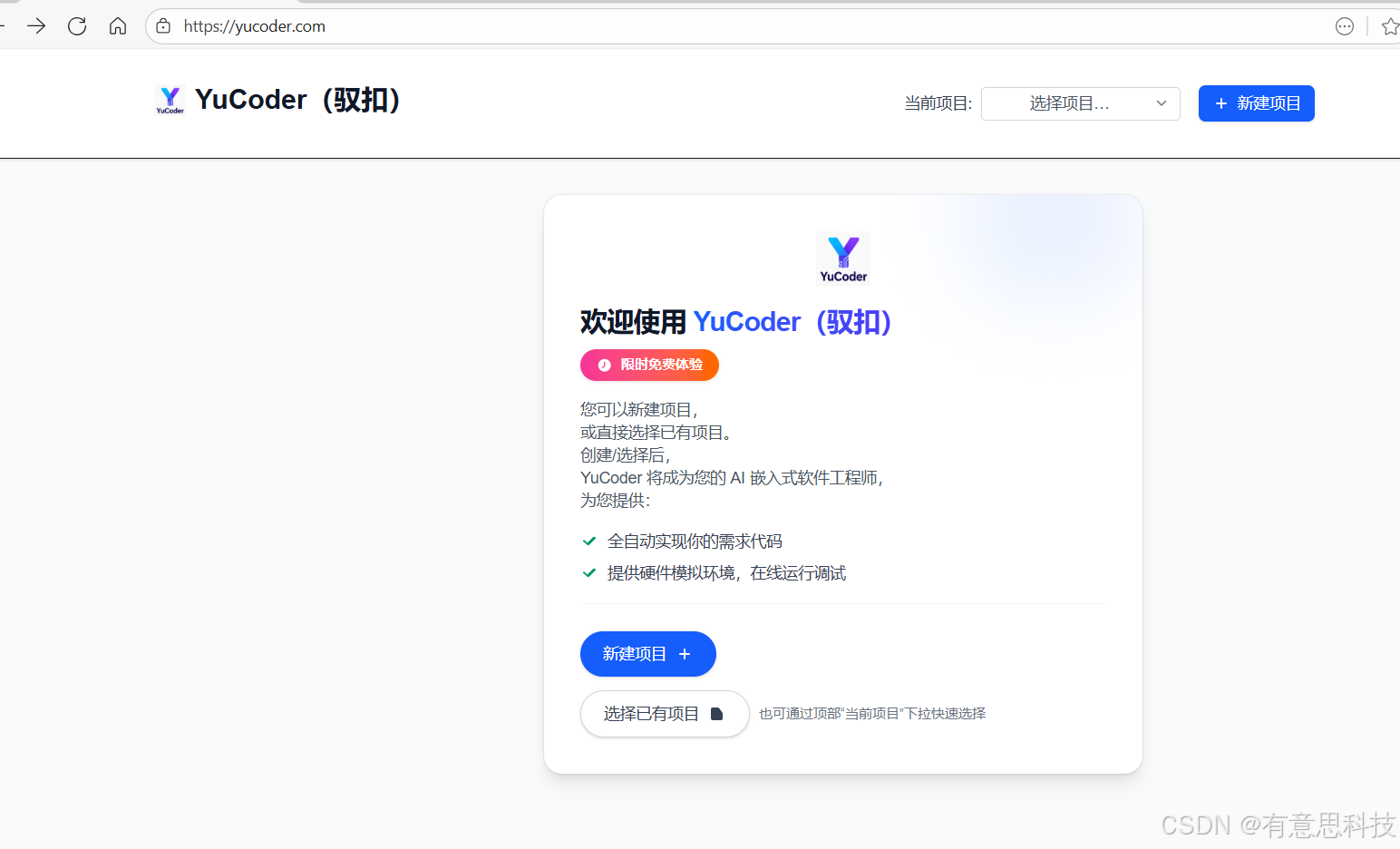Viewport: 1400px width, 849px height.
Task: Click the file icon in 选择已有项目 button
Action: [716, 714]
